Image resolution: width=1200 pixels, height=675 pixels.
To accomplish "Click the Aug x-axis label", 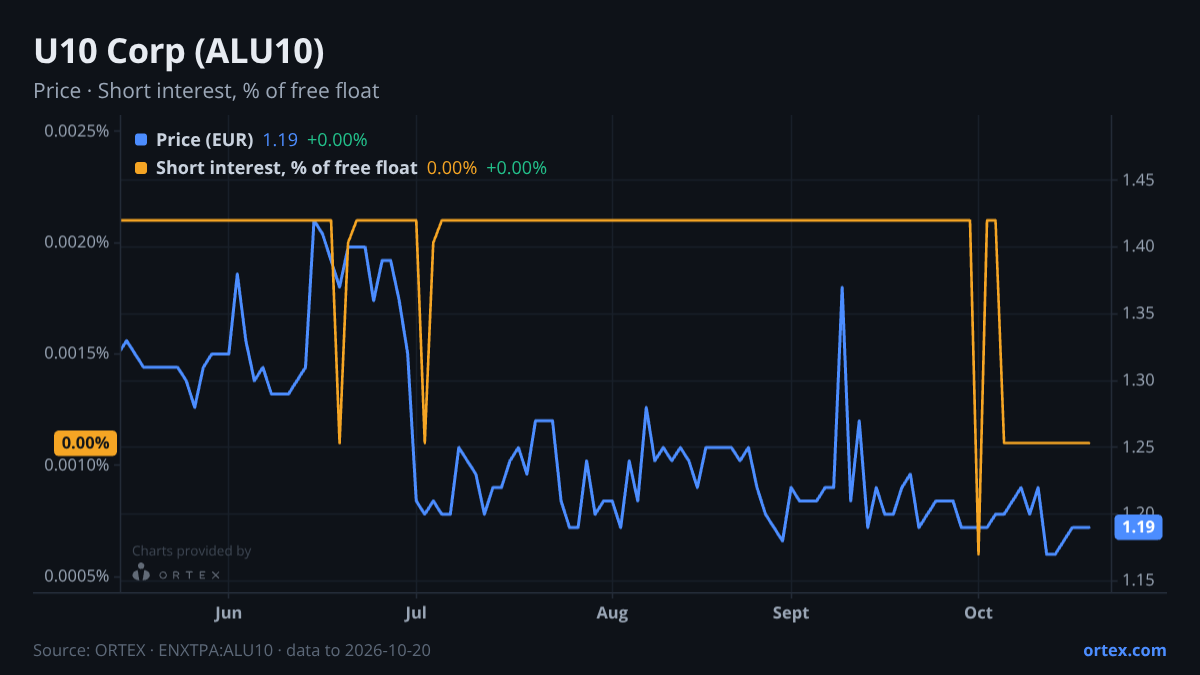I will (x=612, y=613).
